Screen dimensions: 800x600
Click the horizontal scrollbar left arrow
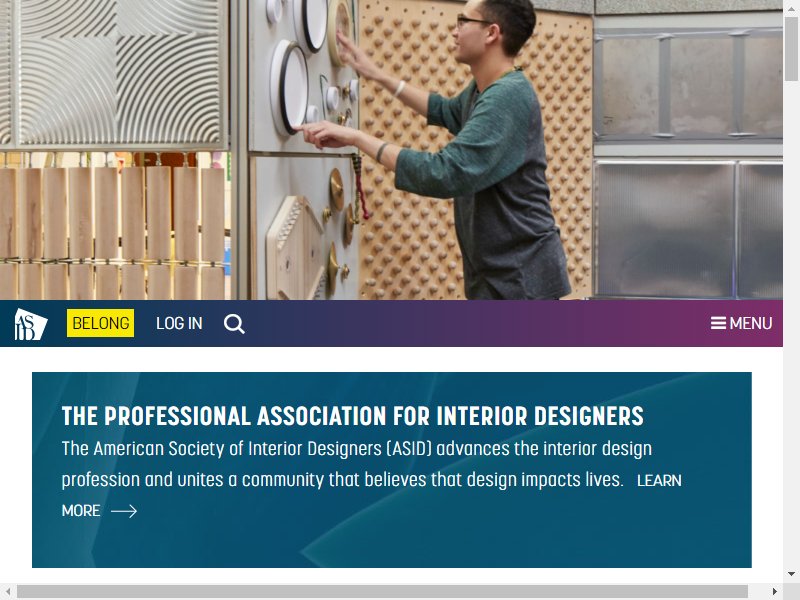click(x=8, y=591)
